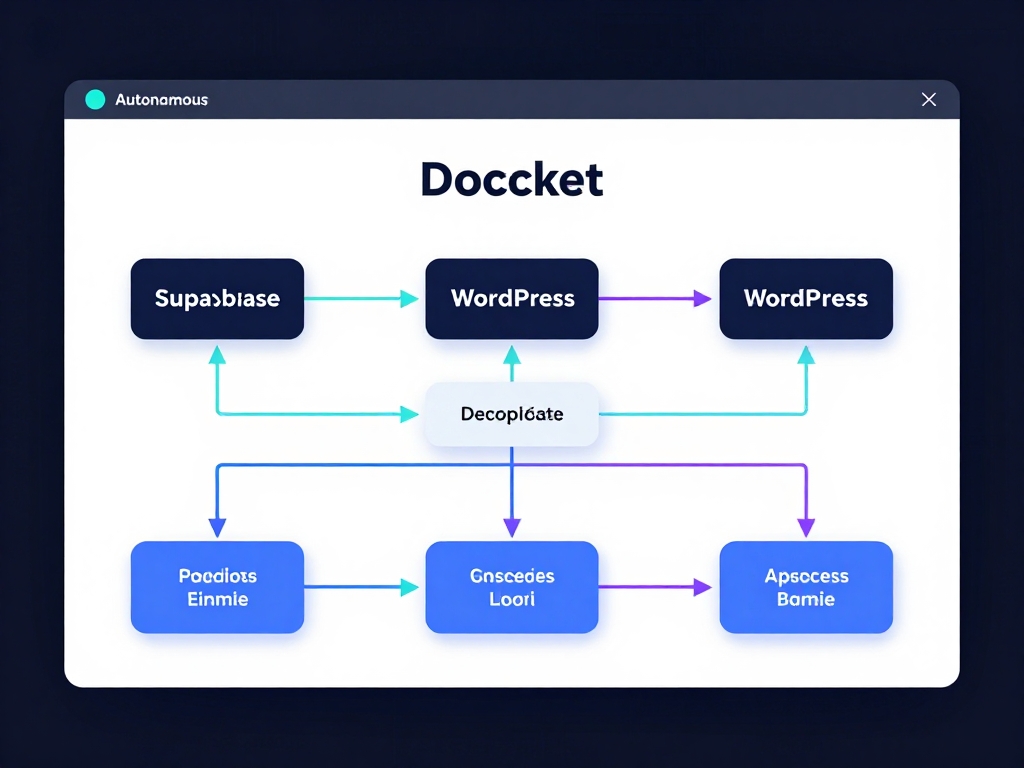The width and height of the screenshot is (1024, 768).
Task: Click the Gnscedes Loori node
Action: (511, 587)
